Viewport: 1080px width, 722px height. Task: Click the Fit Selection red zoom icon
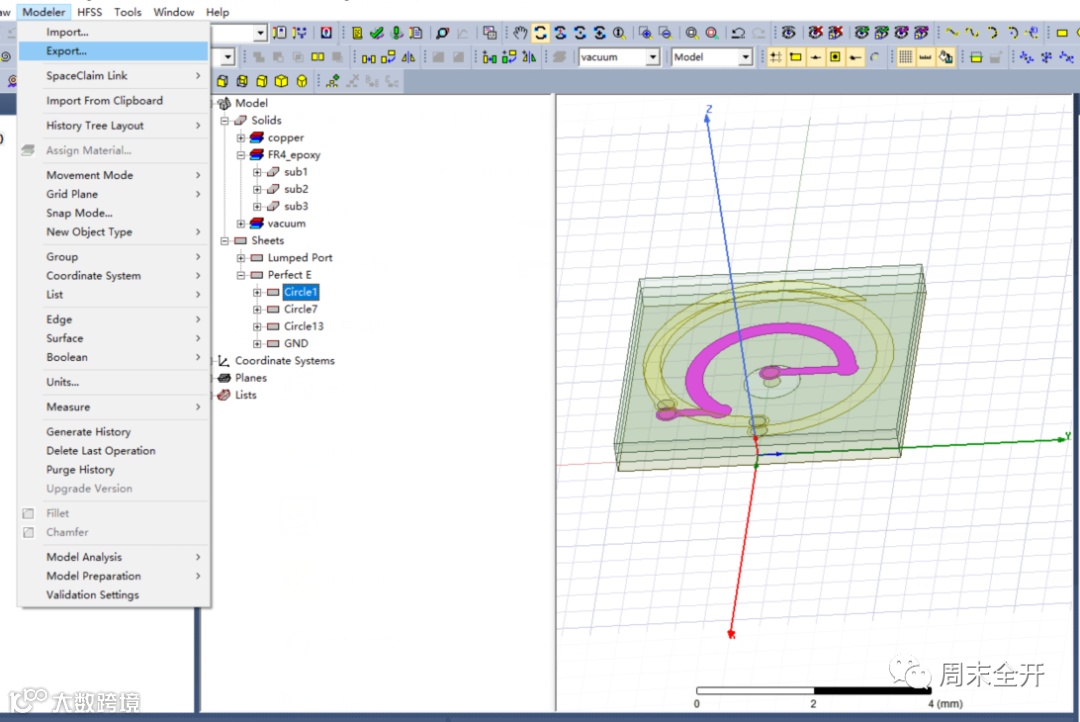tap(712, 32)
